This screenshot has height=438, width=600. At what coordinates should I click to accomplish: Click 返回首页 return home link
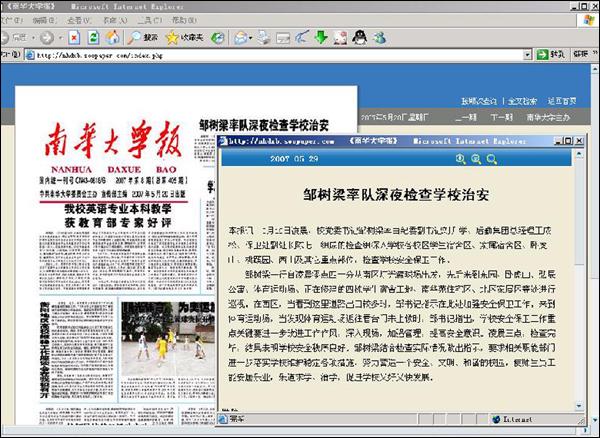click(x=562, y=101)
